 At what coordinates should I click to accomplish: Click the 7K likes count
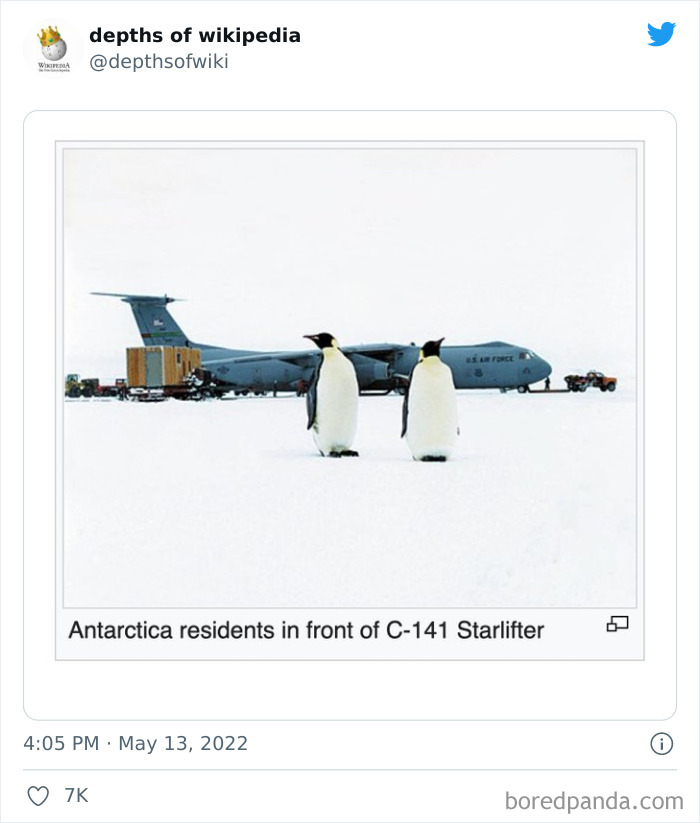pos(76,796)
